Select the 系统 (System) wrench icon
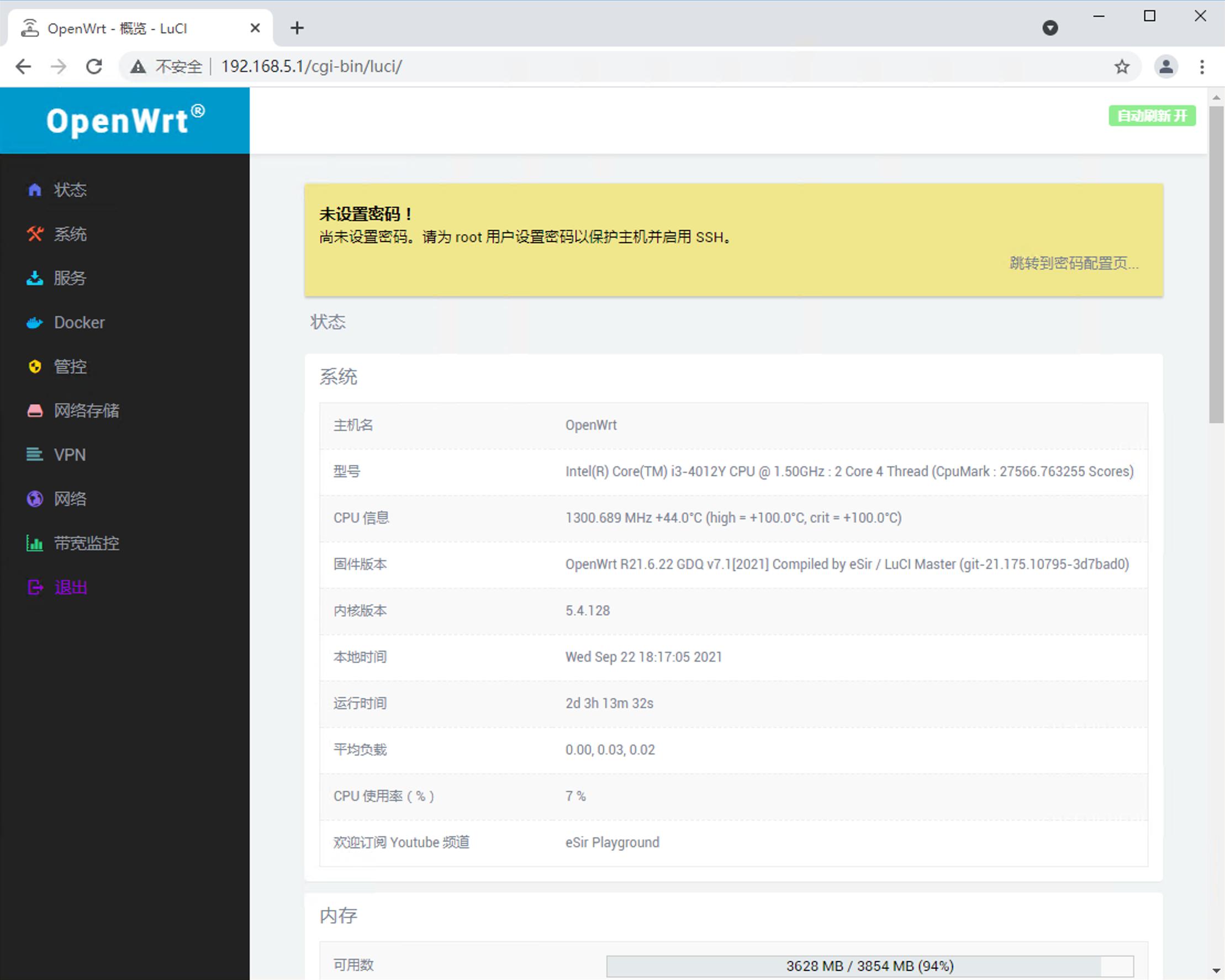This screenshot has height=980, width=1225. [x=35, y=234]
